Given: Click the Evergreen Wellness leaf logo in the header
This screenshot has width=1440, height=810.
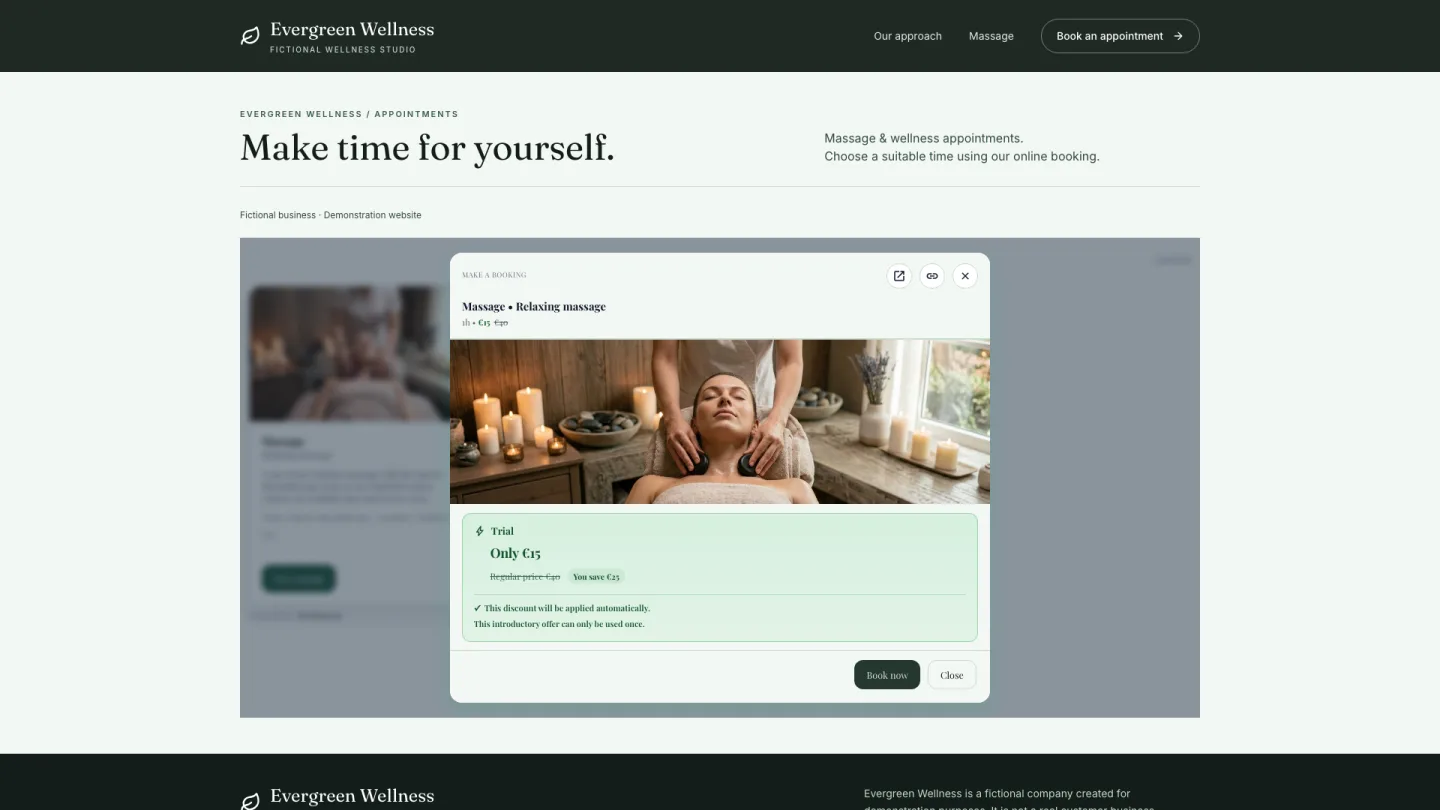Looking at the screenshot, I should coord(250,36).
